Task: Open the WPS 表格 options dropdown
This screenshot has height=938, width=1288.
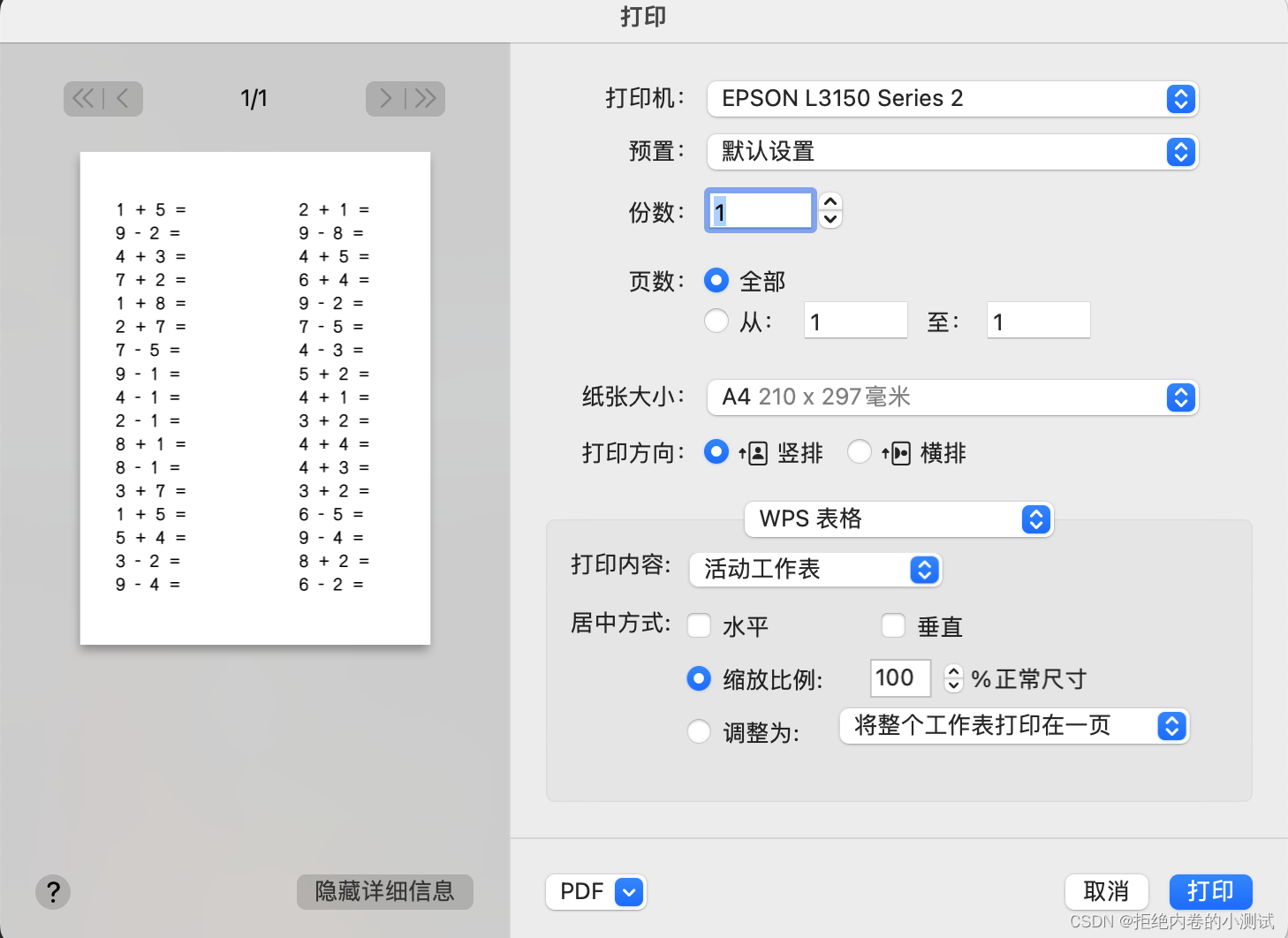Action: (899, 518)
